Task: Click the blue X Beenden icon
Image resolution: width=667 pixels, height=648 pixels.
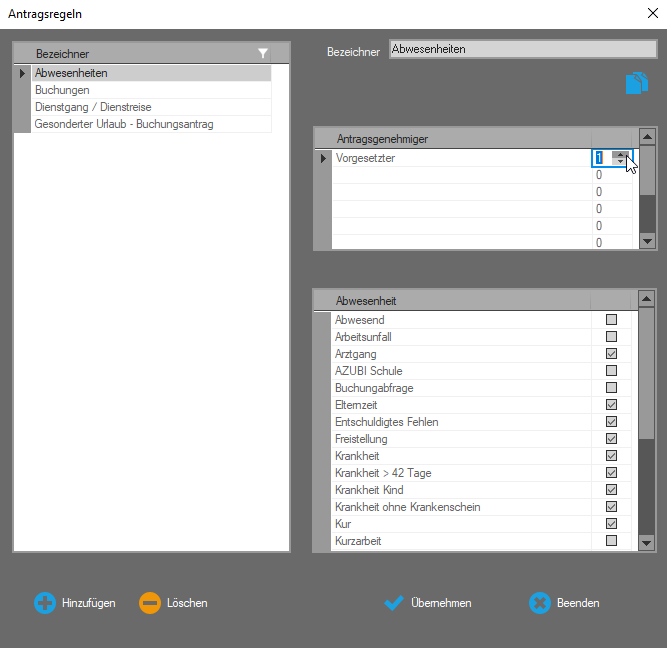Action: click(540, 603)
